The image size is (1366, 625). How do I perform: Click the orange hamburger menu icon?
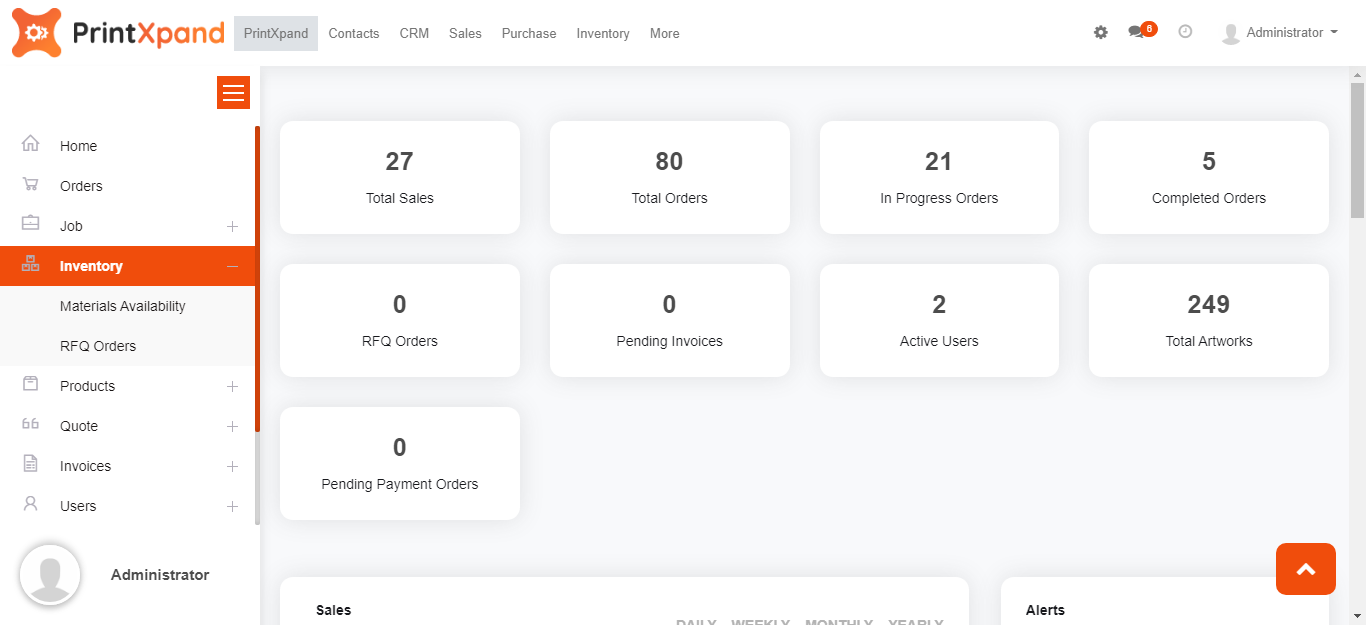[233, 93]
